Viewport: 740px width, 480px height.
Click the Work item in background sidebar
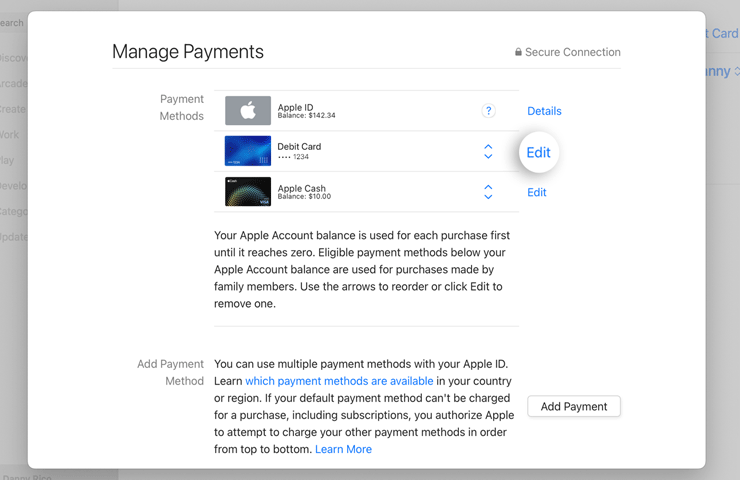[9, 135]
